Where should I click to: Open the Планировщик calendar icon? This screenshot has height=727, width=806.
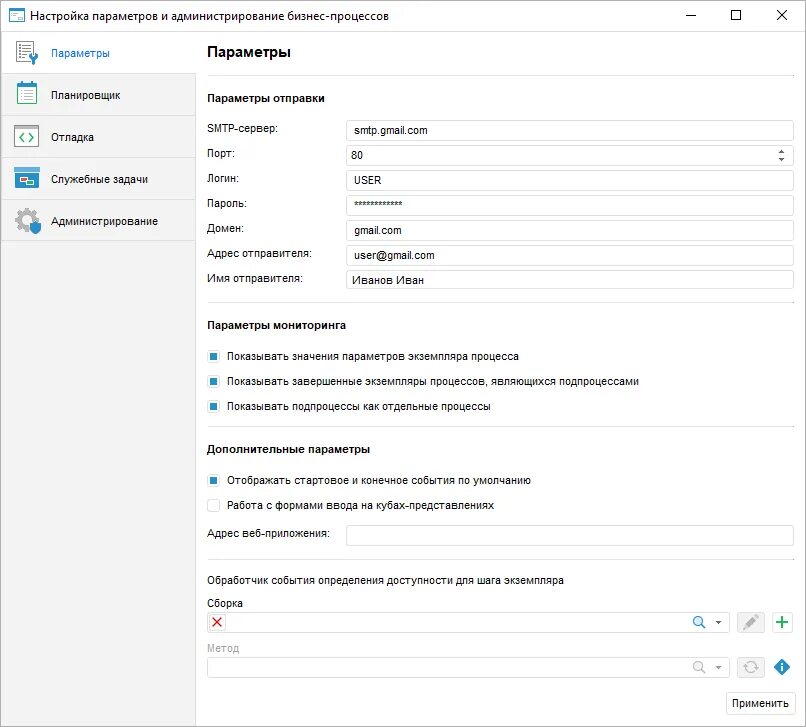pos(27,94)
